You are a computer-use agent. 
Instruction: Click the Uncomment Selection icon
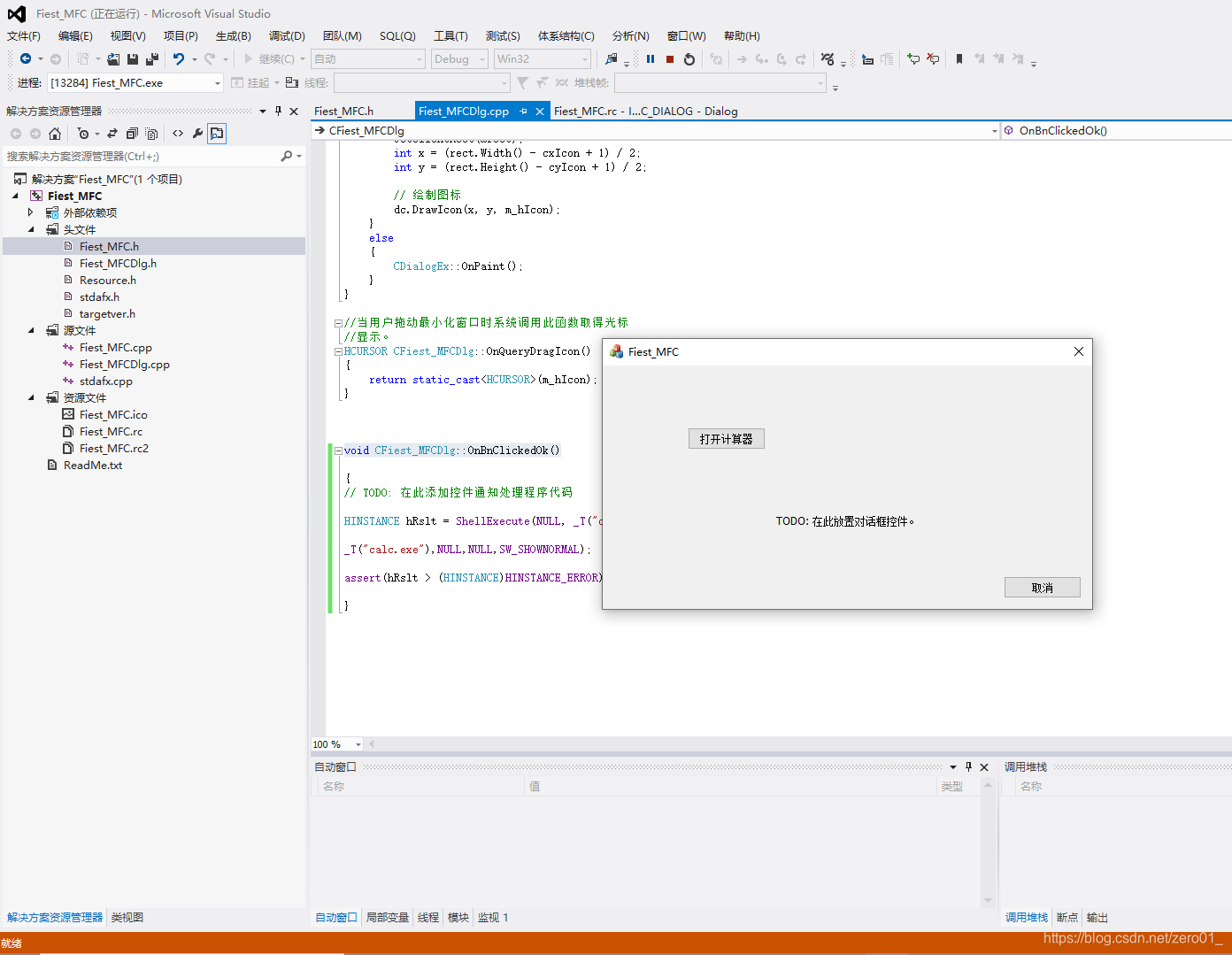pyautogui.click(x=933, y=58)
